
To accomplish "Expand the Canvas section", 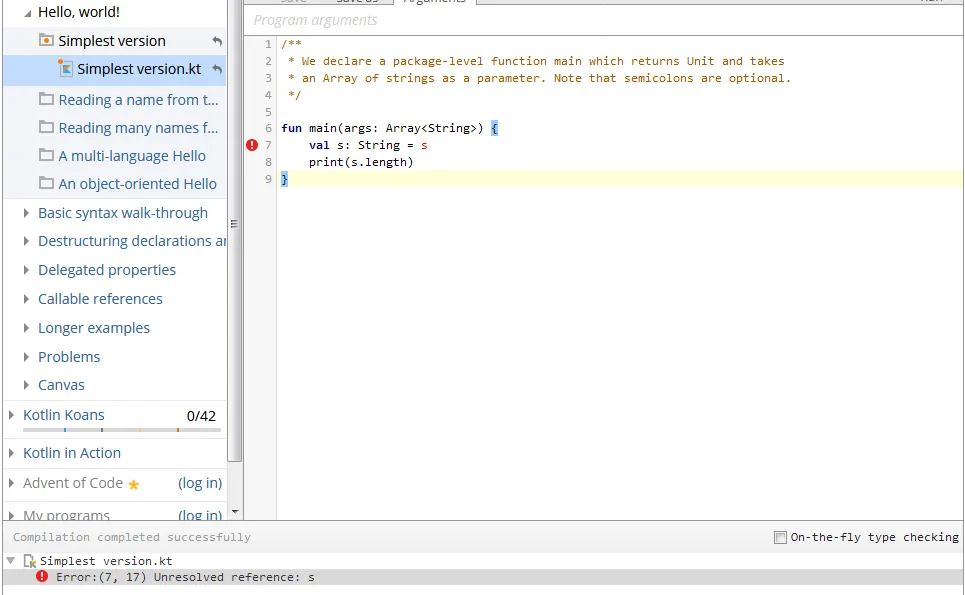I will click(26, 385).
